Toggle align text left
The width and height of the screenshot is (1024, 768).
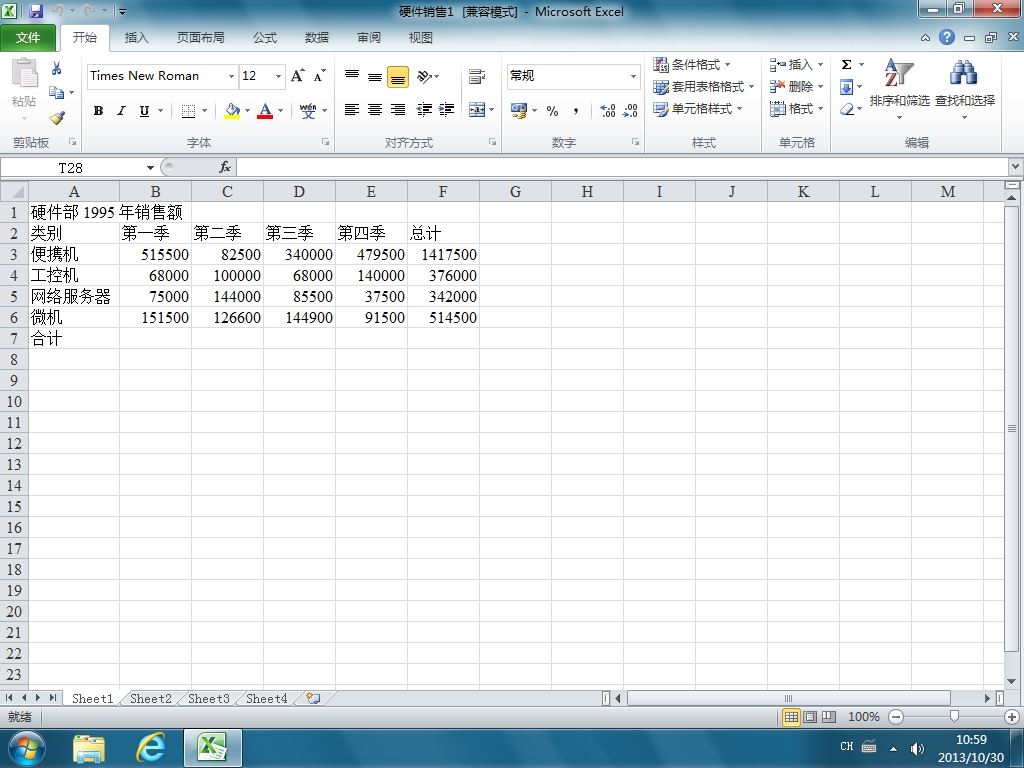351,110
